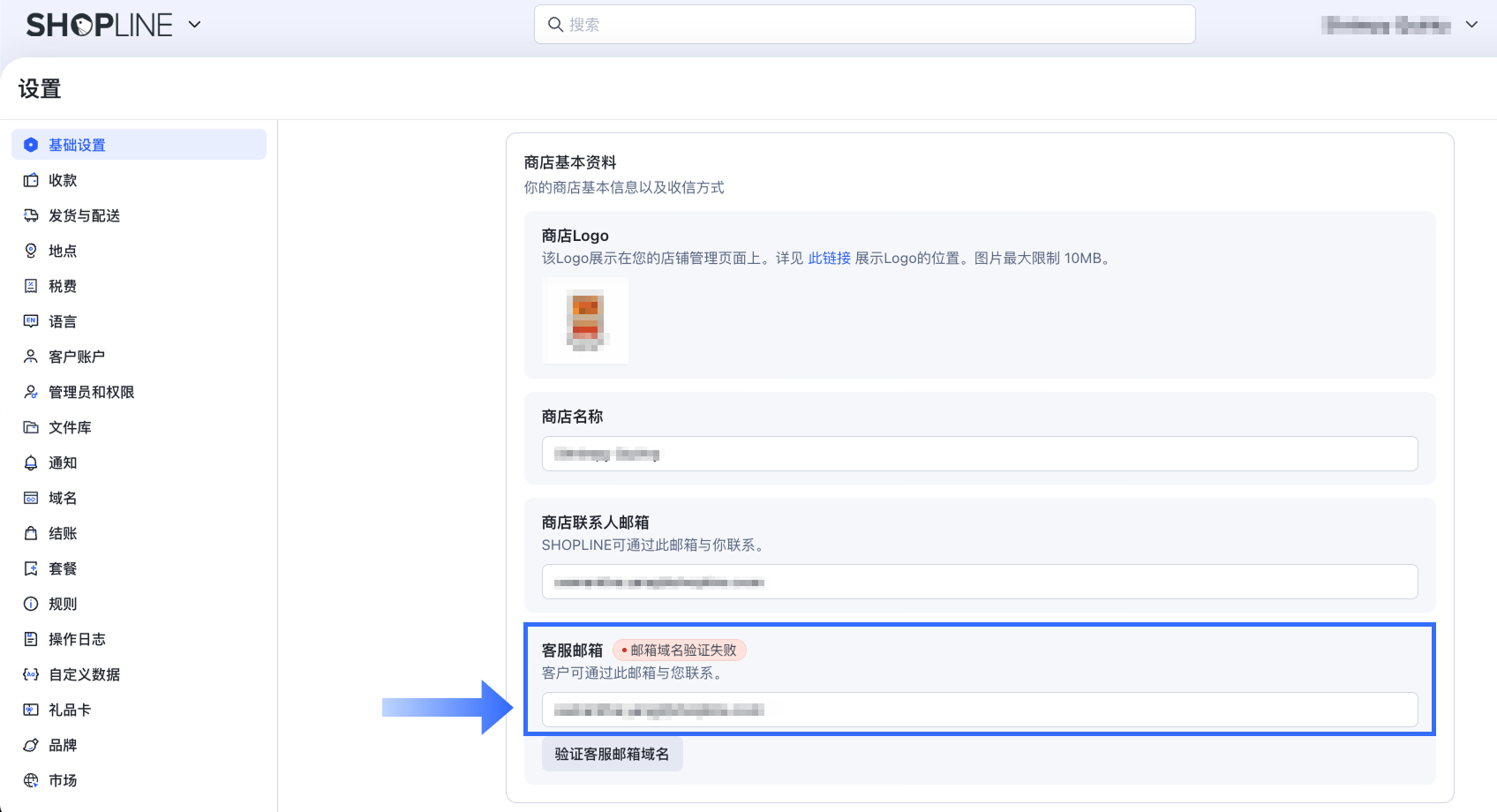The height and width of the screenshot is (812, 1497).
Task: Click the SHOPLINE logo
Action: pyautogui.click(x=100, y=25)
